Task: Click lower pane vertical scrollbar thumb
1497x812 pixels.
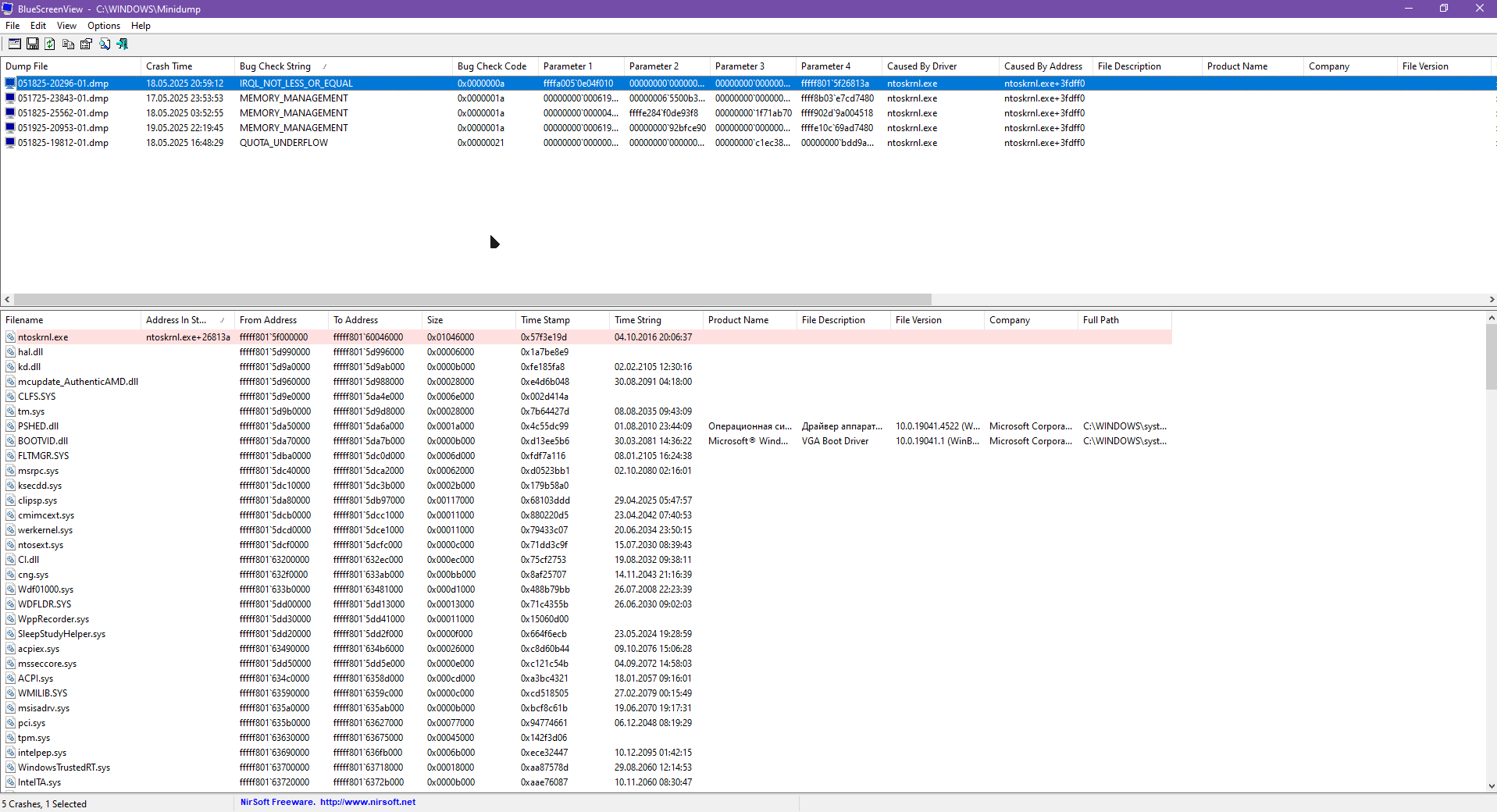Action: pos(1491,357)
